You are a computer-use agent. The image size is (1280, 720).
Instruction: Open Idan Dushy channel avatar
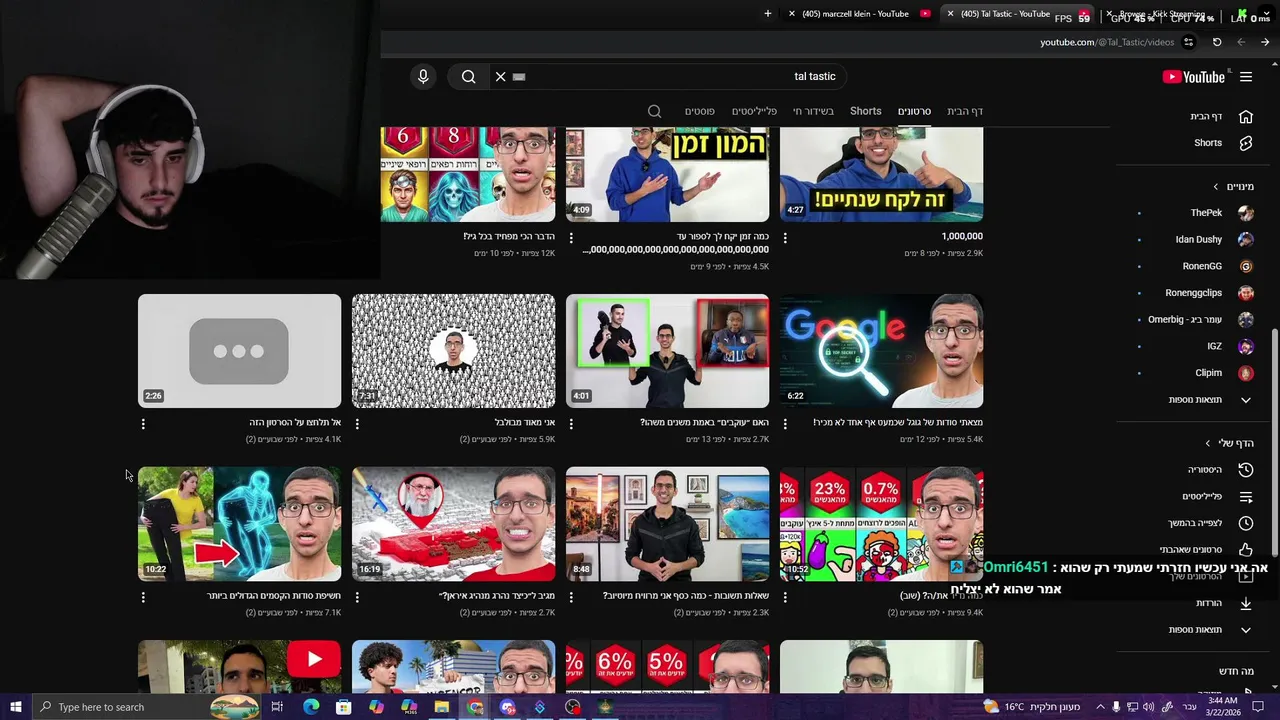tap(1246, 240)
